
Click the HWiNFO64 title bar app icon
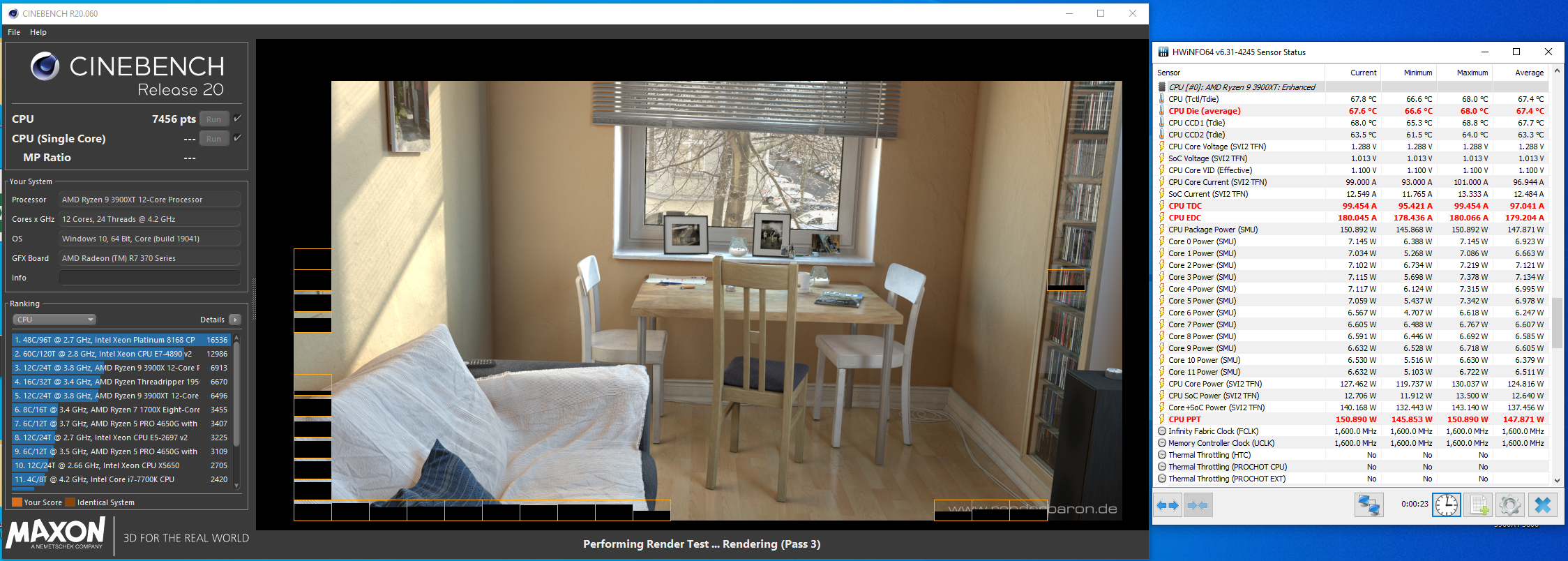[x=1163, y=52]
